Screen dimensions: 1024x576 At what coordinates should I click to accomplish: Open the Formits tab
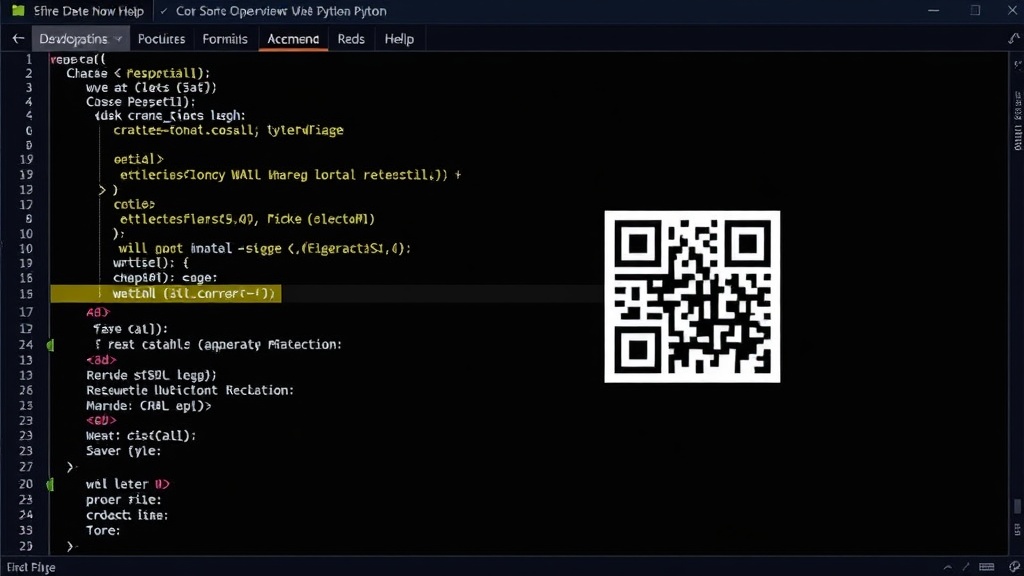[225, 39]
